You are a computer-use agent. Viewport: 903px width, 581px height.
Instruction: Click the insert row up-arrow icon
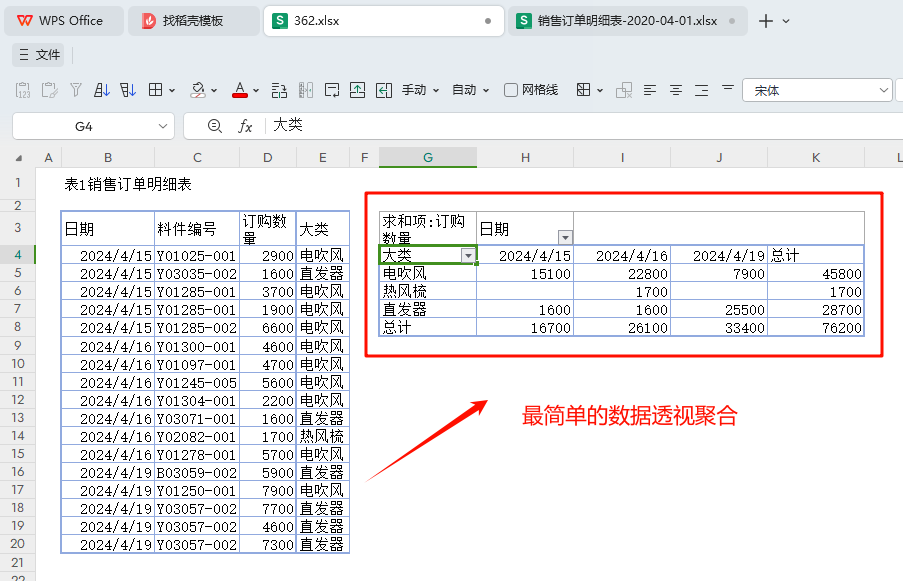358,90
